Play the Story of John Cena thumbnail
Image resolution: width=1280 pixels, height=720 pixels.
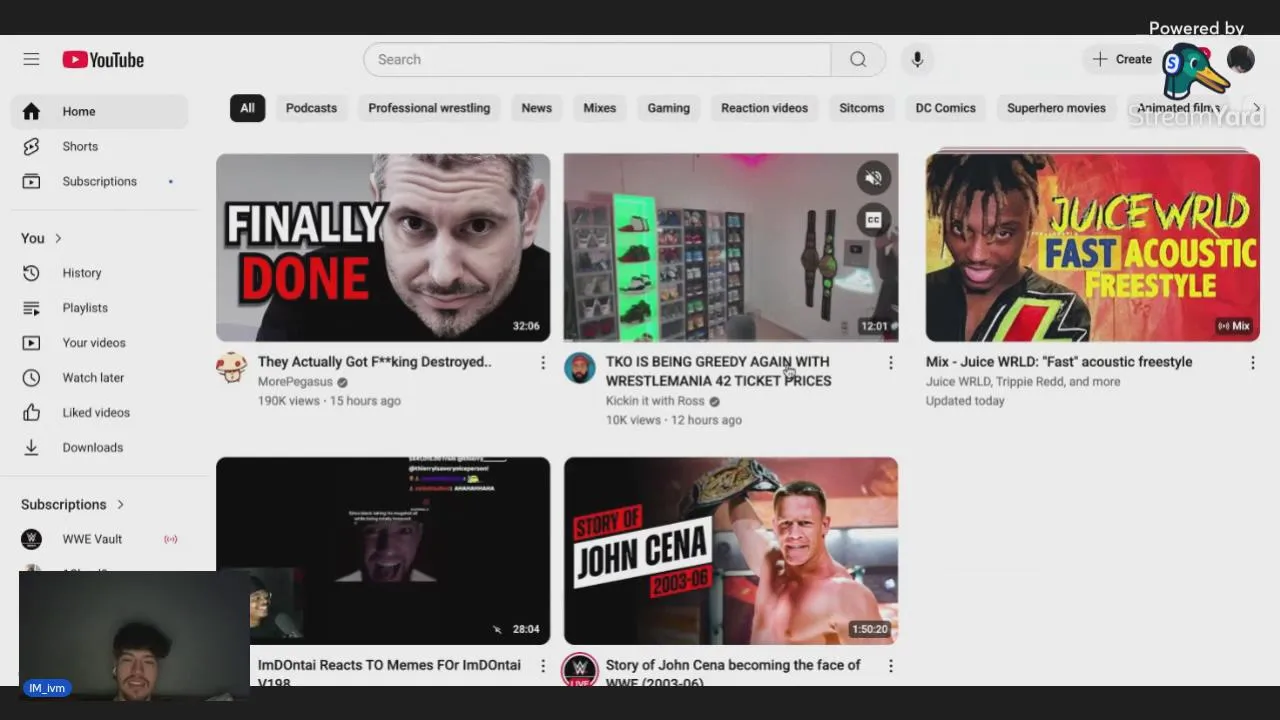click(731, 551)
